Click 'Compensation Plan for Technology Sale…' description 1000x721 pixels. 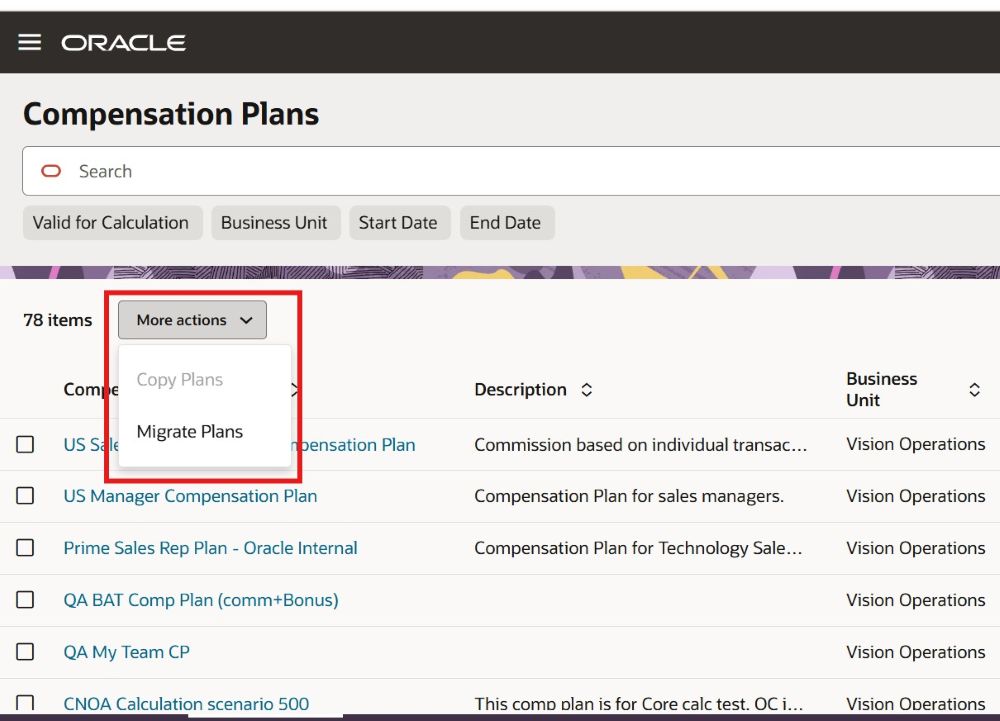point(638,548)
